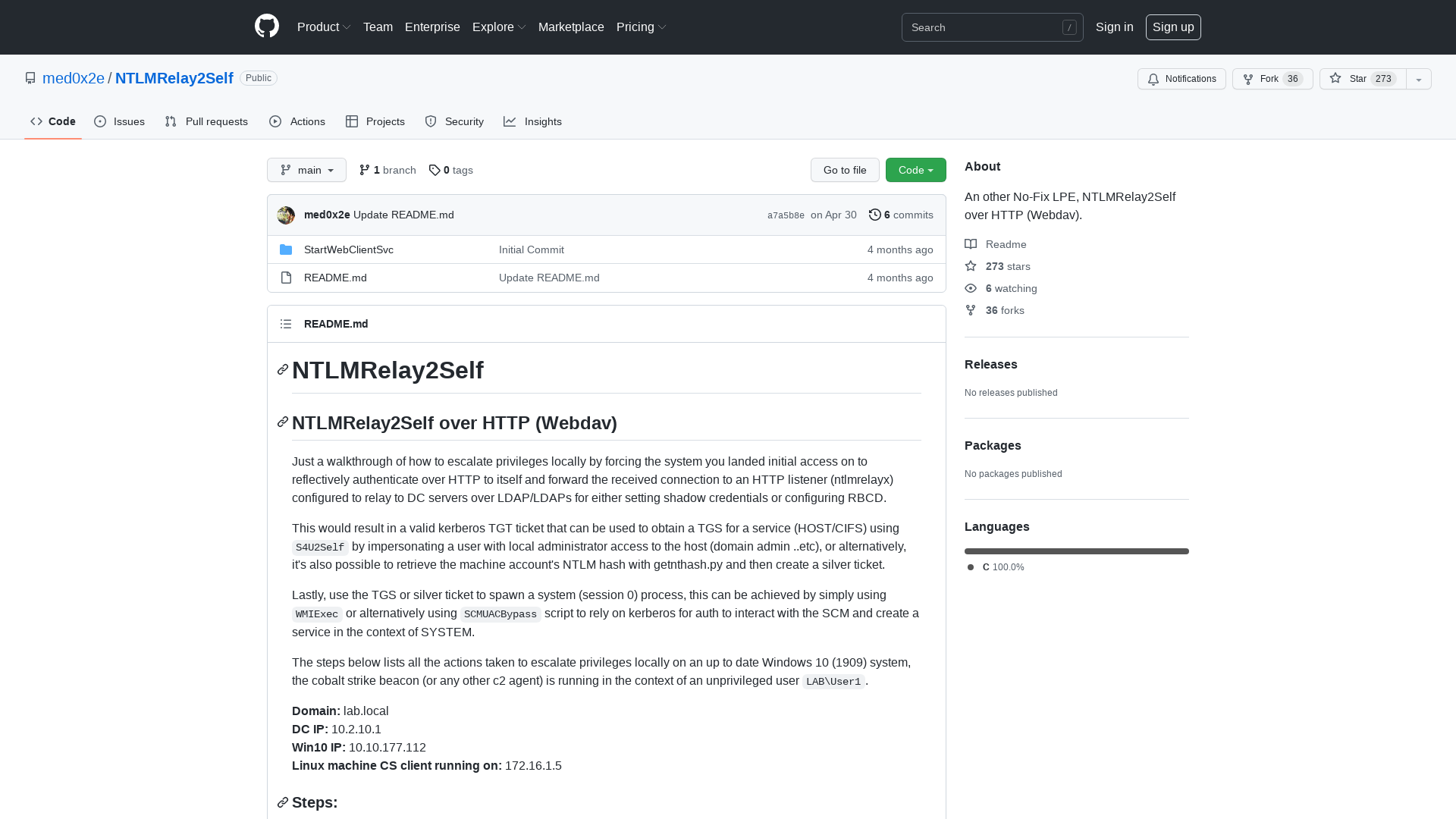This screenshot has width=1456, height=819.
Task: Expand the star lists dropdown arrow
Action: pos(1419,79)
